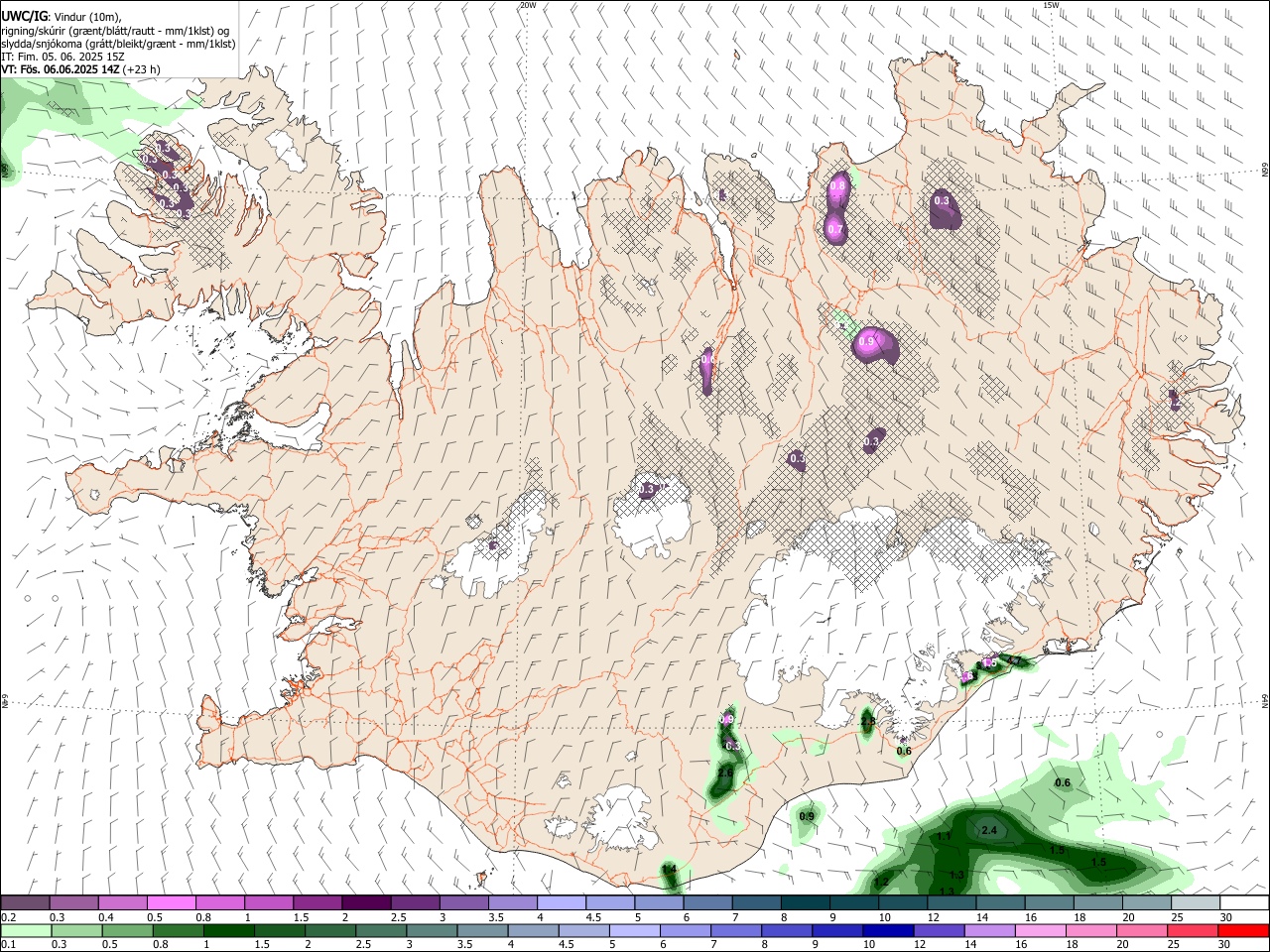Click the bright red 30 swatch in rain legend
The image size is (1270, 952).
click(1244, 931)
